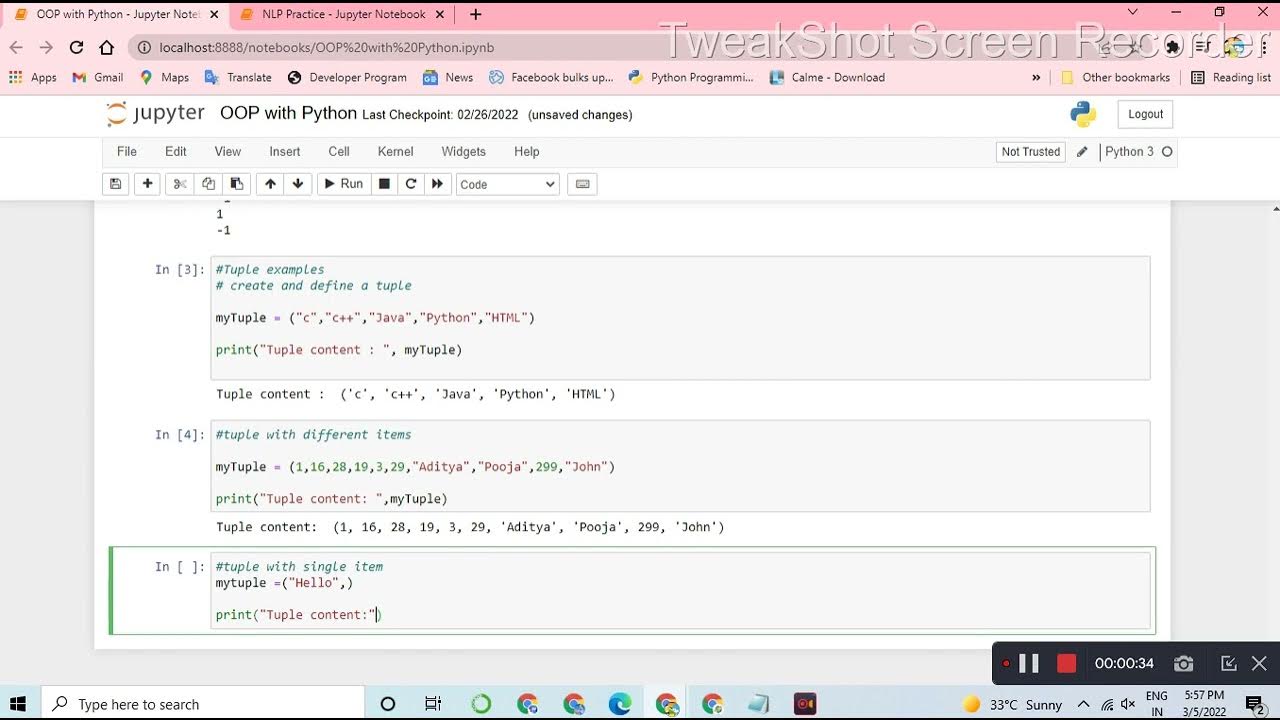Select the OOP with Python browser tab

tap(115, 14)
